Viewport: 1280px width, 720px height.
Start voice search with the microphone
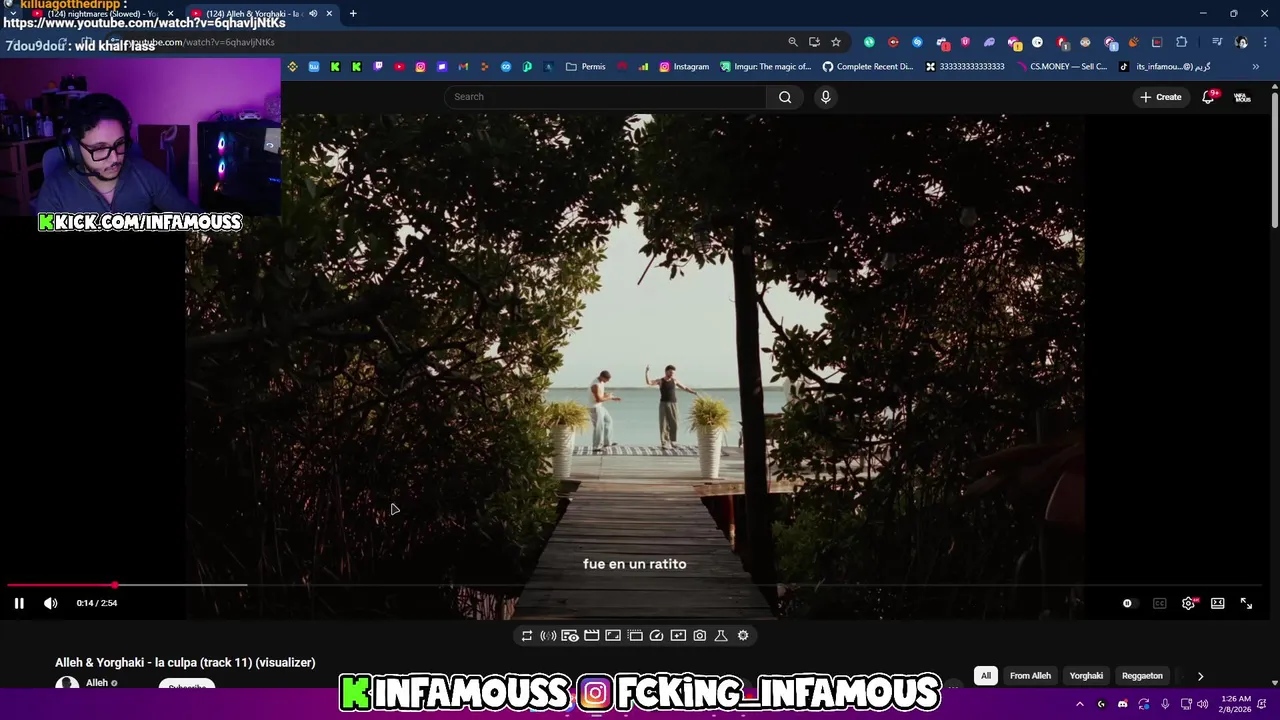coord(825,97)
